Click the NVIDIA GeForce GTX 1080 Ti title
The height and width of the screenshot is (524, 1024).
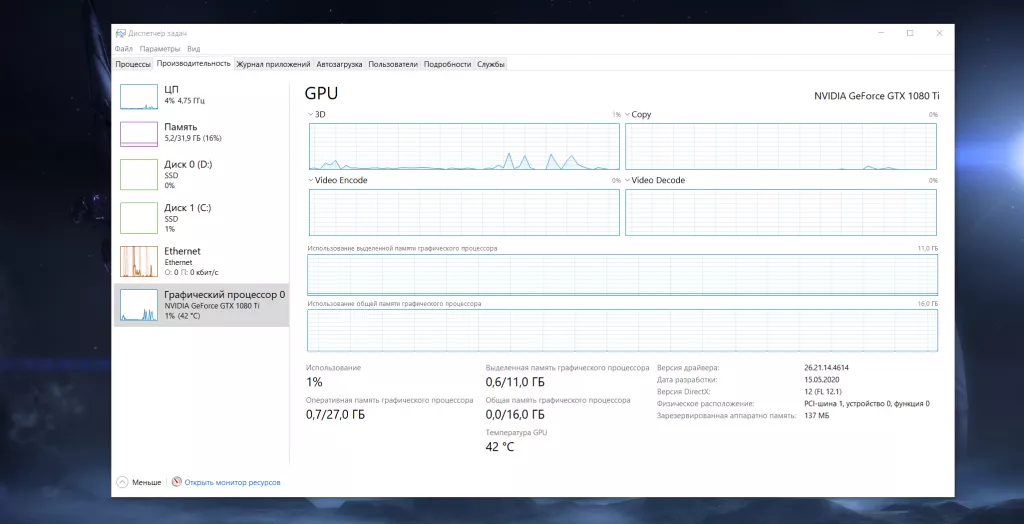(x=876, y=95)
